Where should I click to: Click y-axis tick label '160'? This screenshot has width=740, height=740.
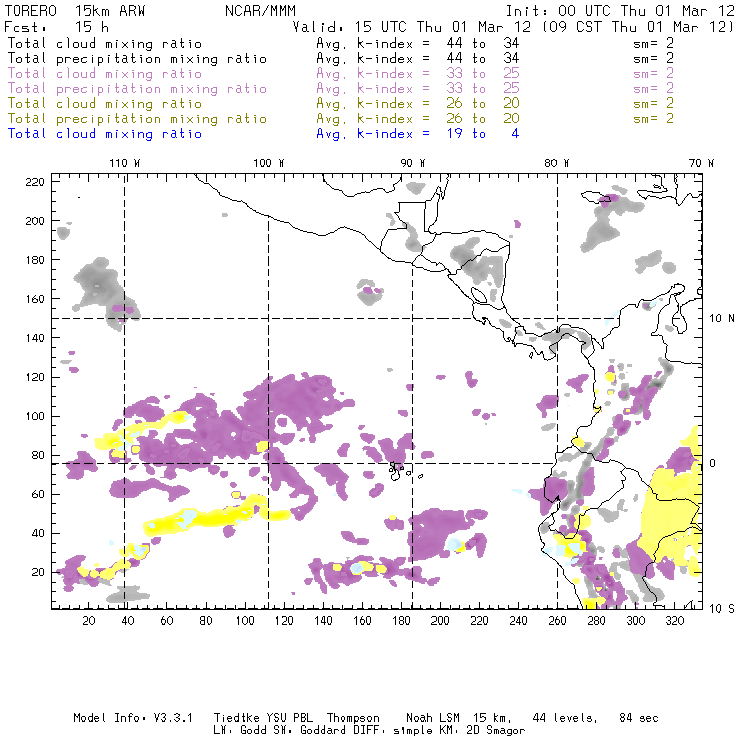coord(35,299)
